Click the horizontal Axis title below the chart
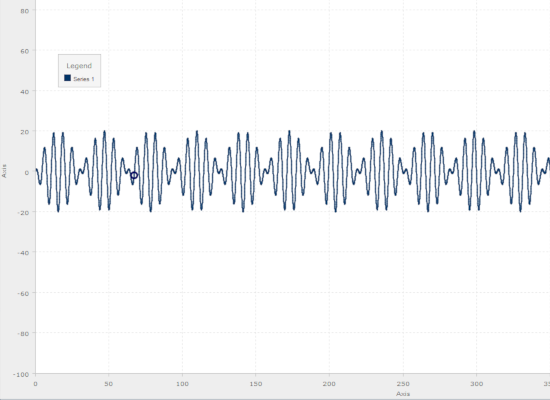The width and height of the screenshot is (550, 400). tap(403, 394)
